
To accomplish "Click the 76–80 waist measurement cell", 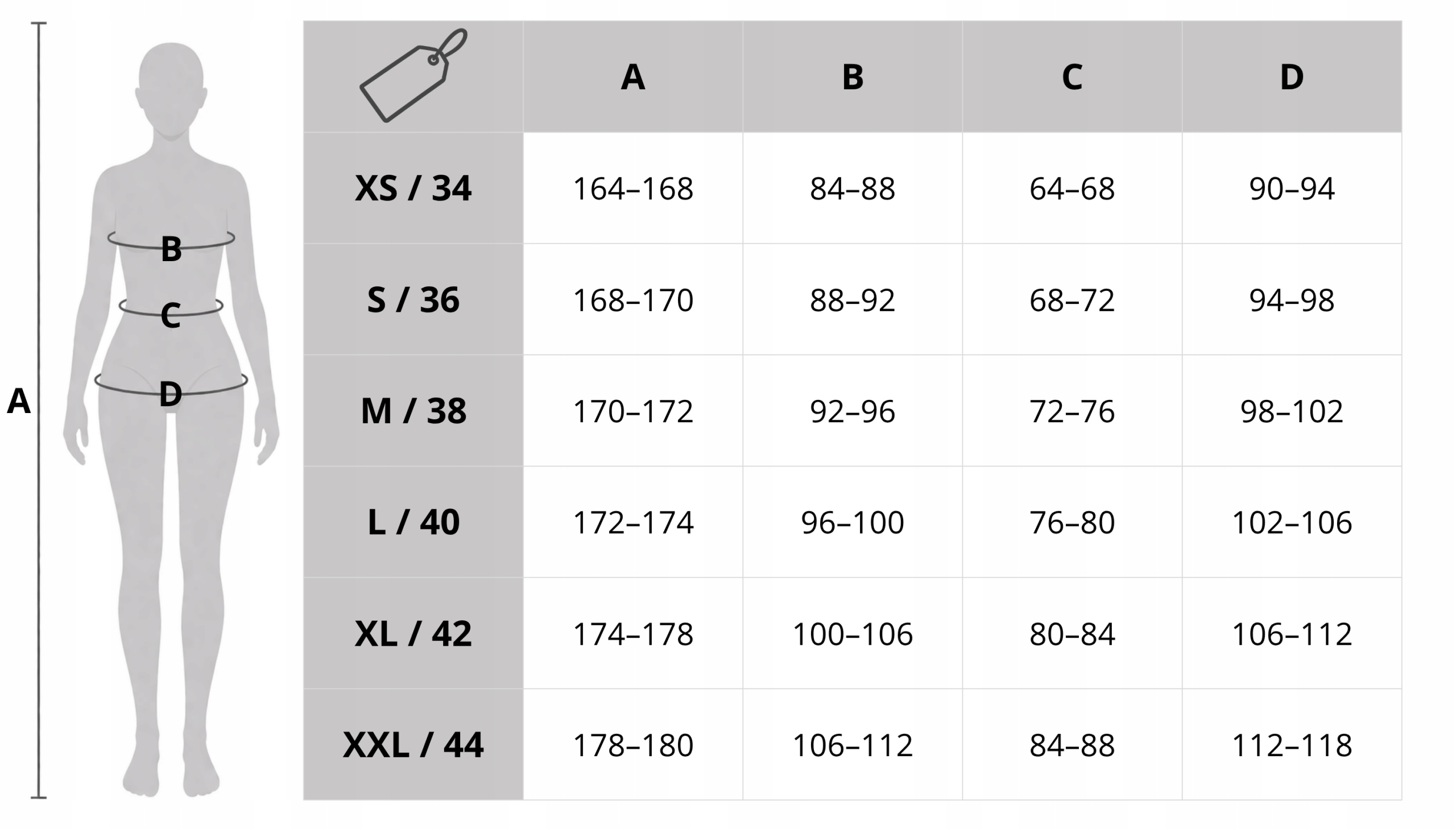I will point(1072,522).
